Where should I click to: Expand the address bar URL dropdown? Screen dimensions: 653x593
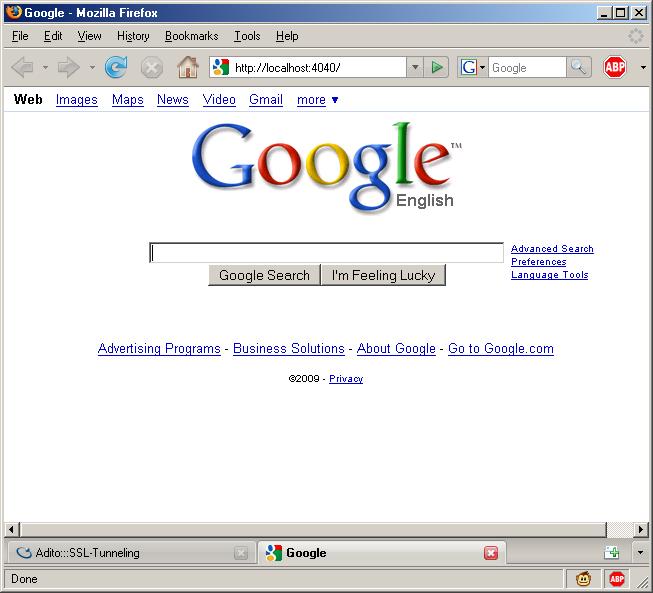click(415, 67)
